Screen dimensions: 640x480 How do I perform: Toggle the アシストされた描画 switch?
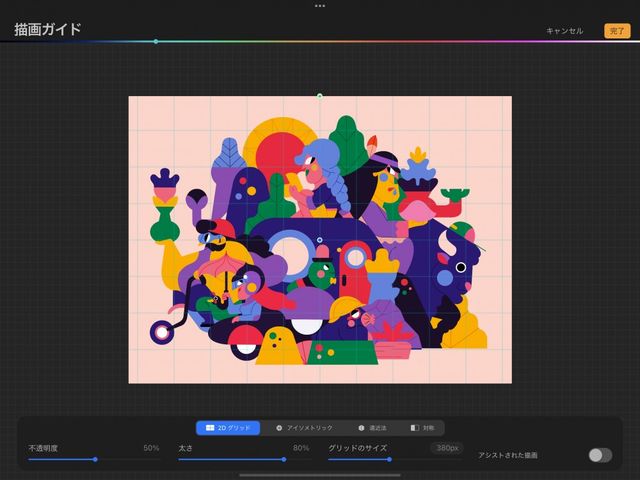tap(600, 455)
